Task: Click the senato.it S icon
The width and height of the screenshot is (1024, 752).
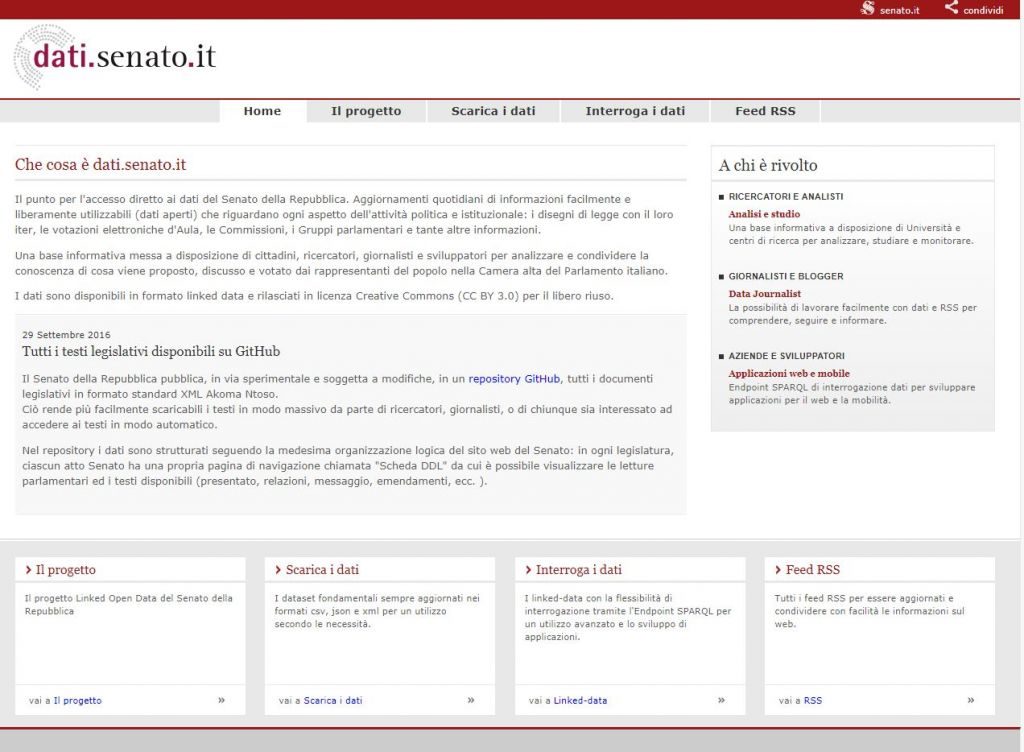Action: [x=867, y=8]
